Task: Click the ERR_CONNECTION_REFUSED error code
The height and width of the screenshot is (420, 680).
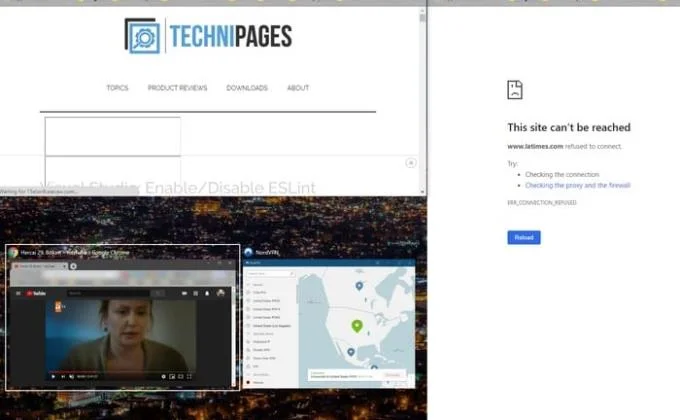Action: pos(542,203)
